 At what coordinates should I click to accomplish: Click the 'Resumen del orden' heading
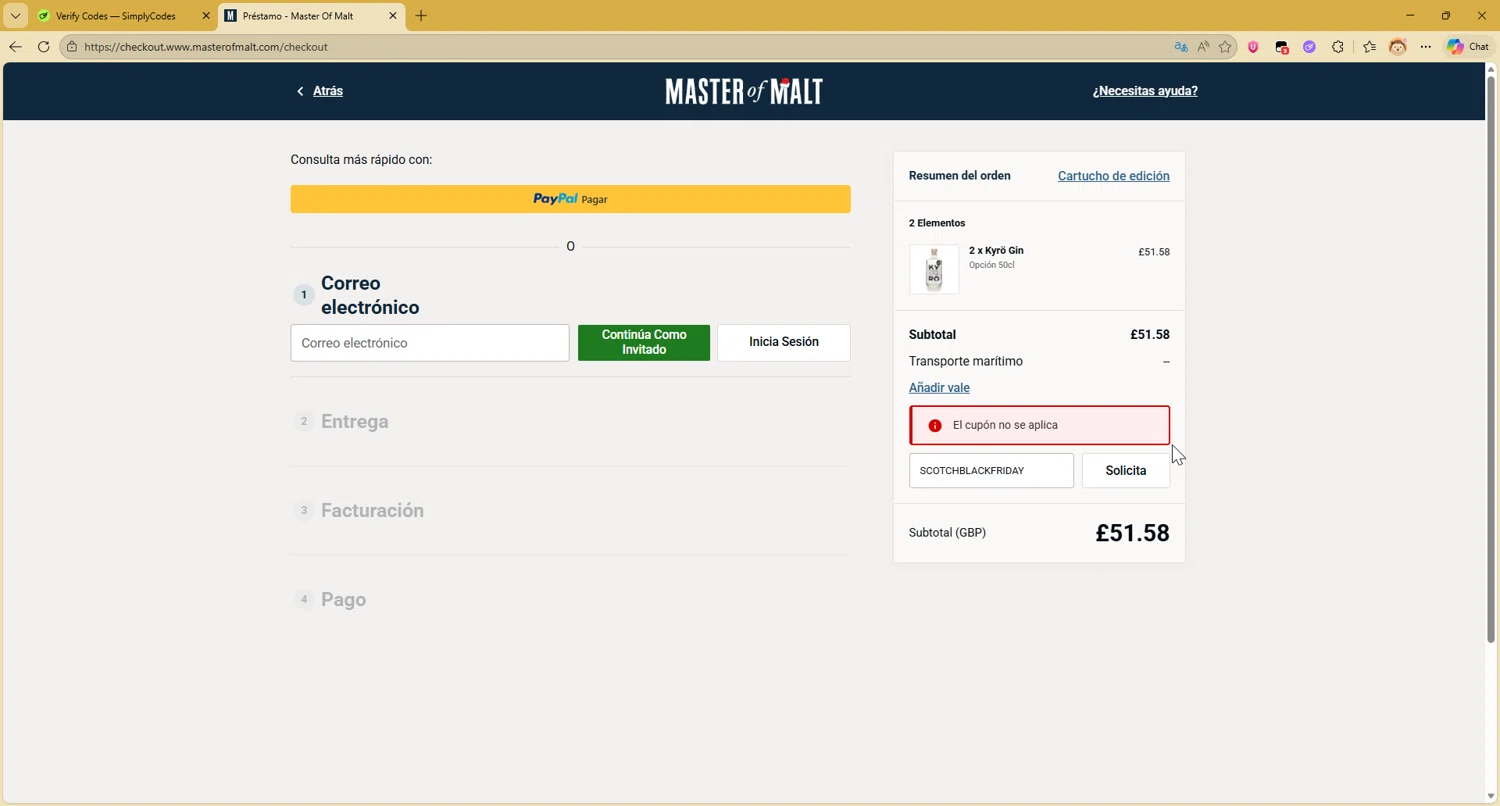(960, 176)
